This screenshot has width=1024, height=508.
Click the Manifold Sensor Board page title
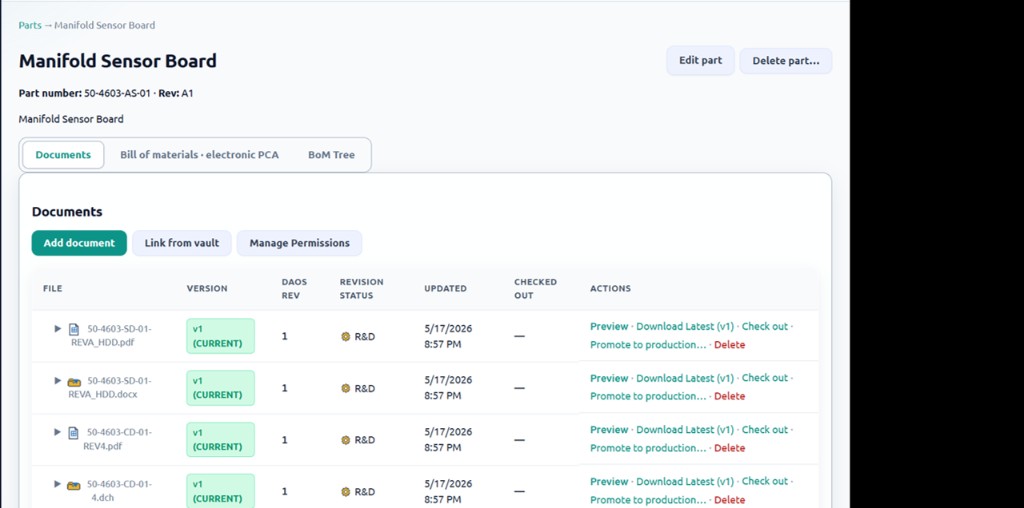point(118,61)
